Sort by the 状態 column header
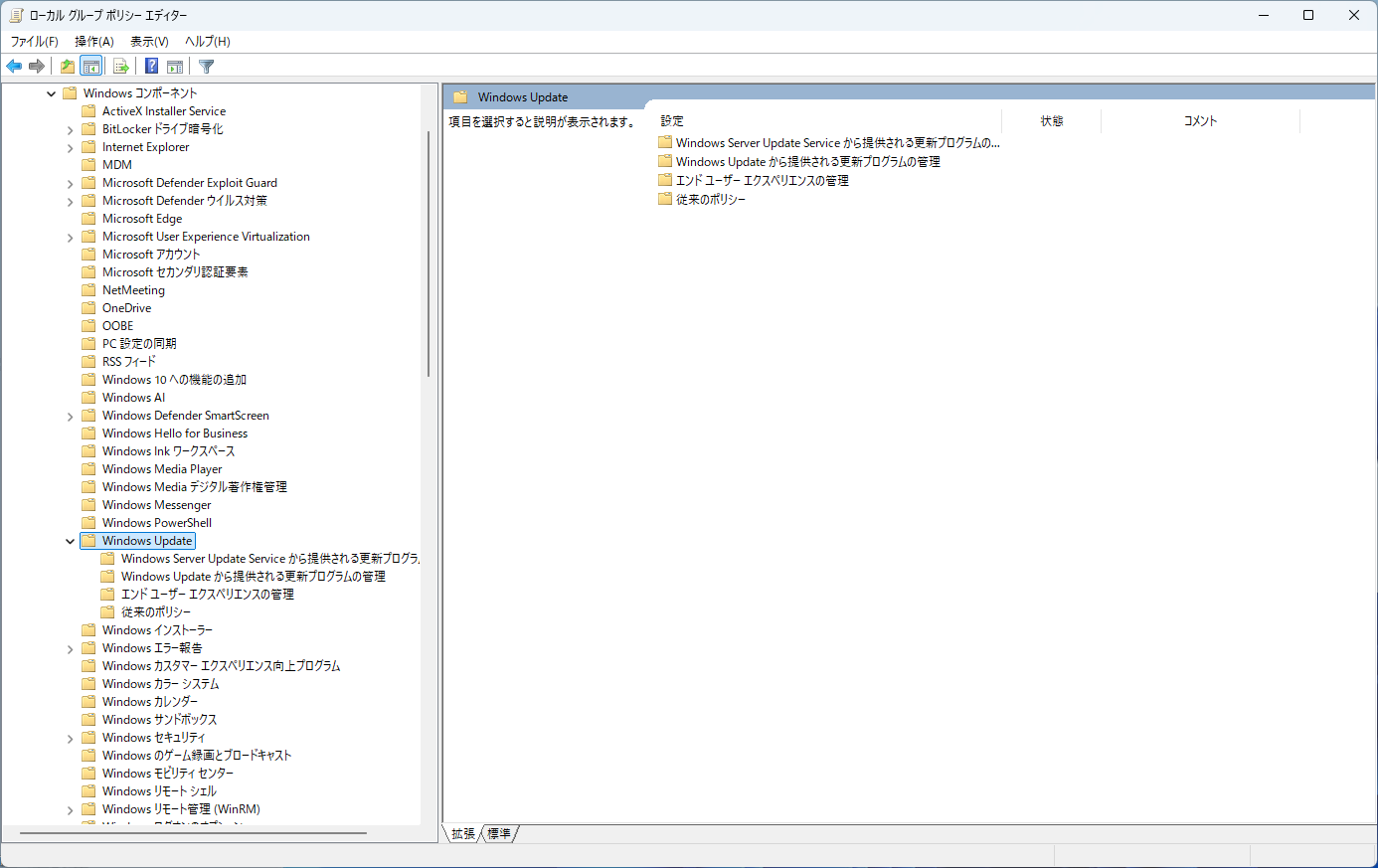1378x868 pixels. click(x=1052, y=120)
